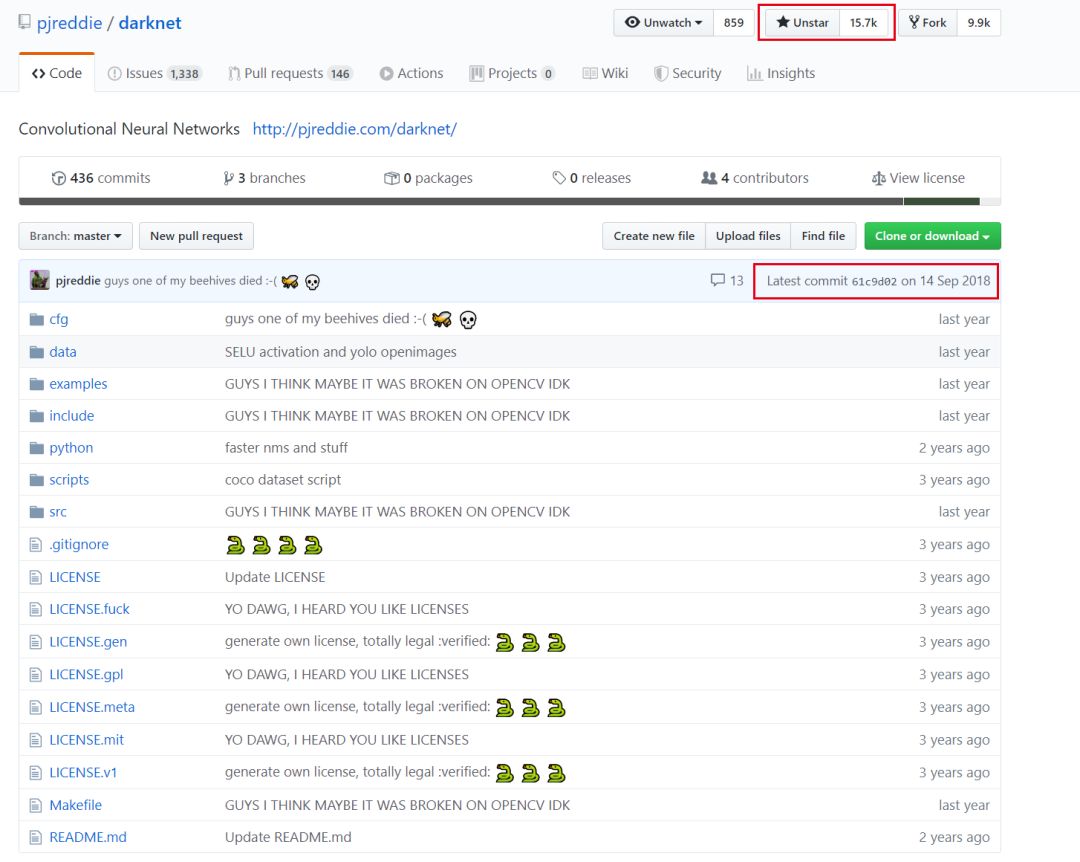Click the README.md file icon
The image size is (1080, 862).
37,837
